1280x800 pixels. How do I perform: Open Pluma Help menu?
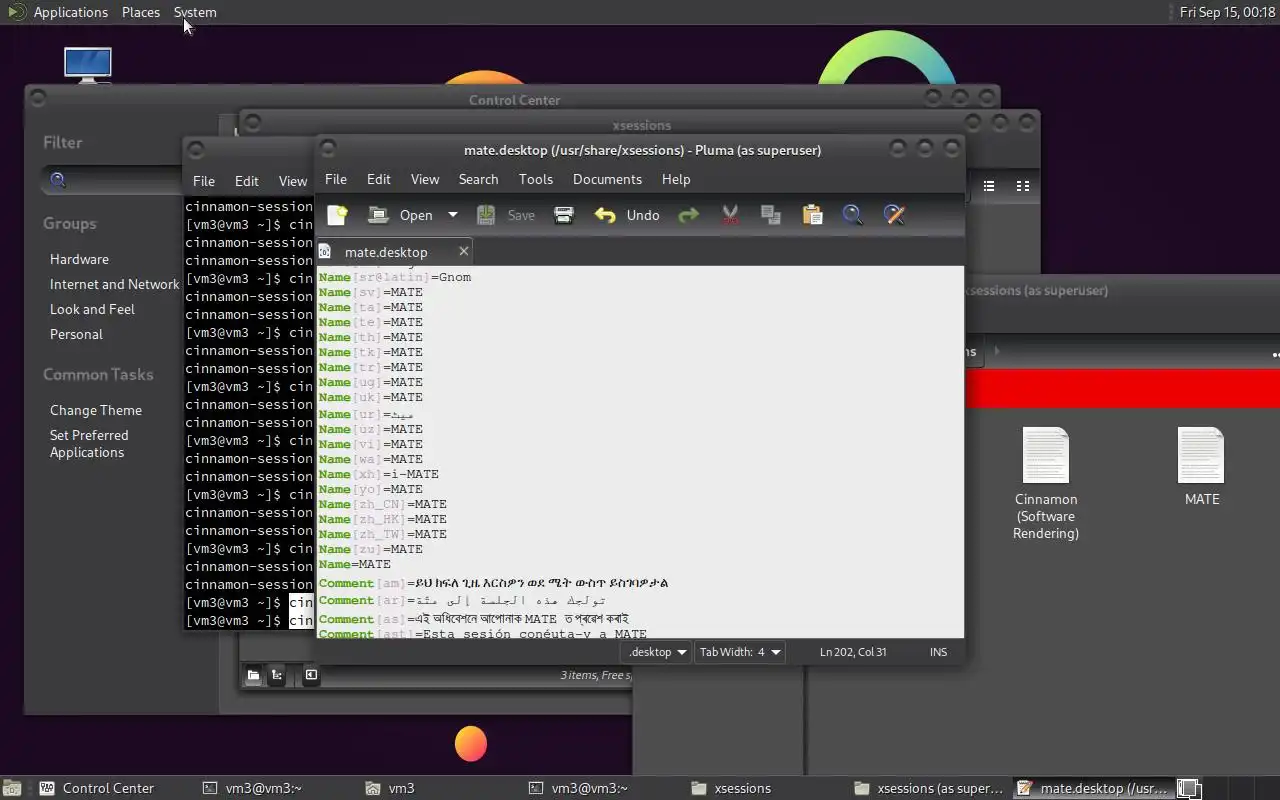point(676,179)
